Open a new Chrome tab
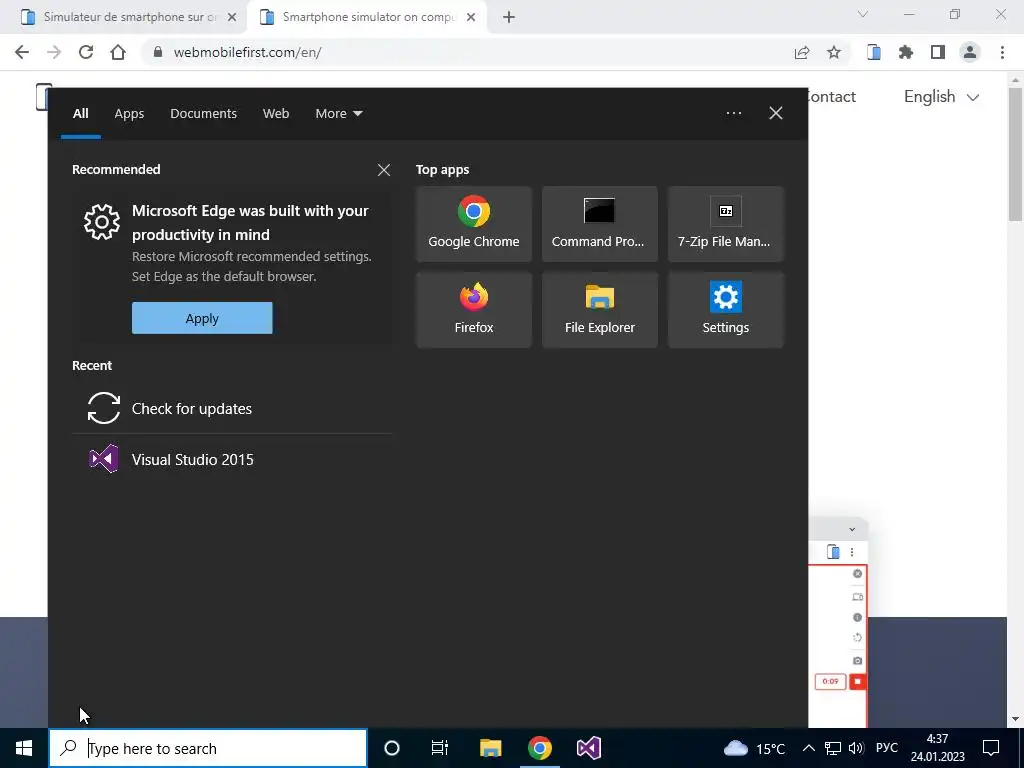 pyautogui.click(x=509, y=18)
